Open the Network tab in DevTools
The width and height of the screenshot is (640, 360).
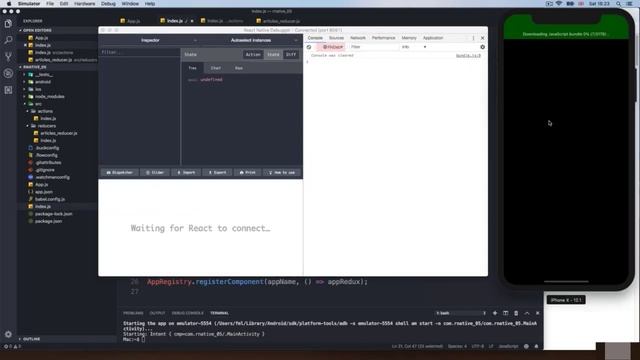coord(358,38)
